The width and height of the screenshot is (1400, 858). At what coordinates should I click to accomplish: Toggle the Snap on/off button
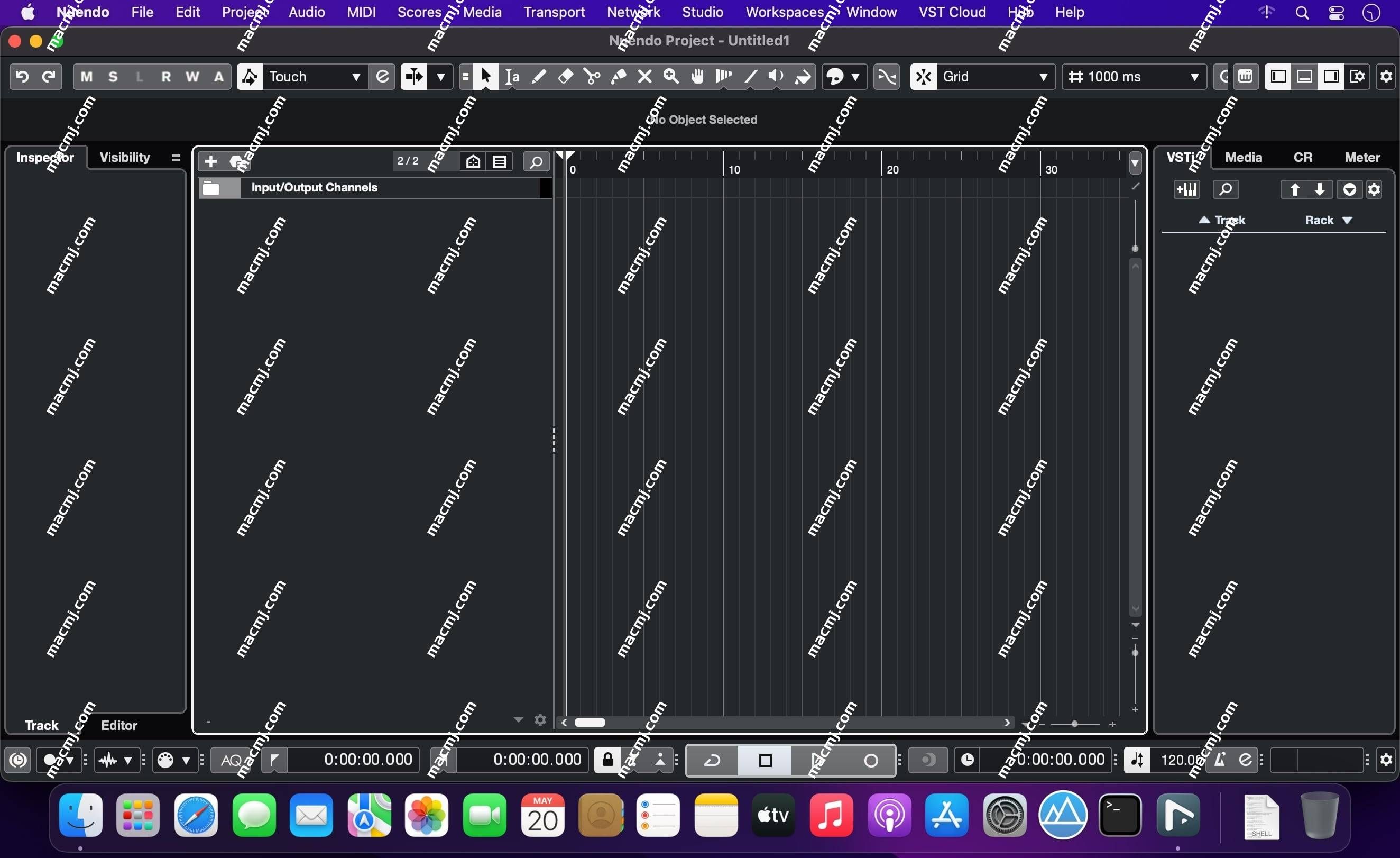tap(924, 76)
